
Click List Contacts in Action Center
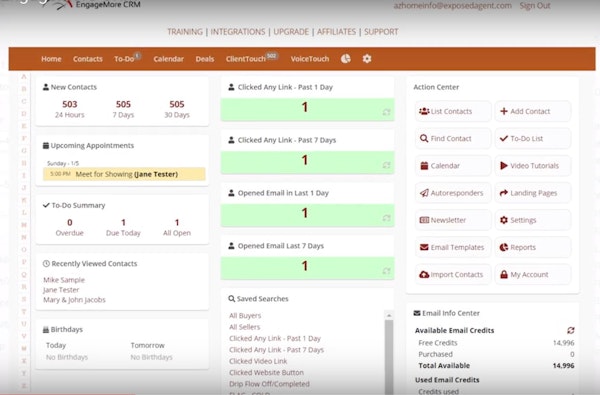coord(453,111)
